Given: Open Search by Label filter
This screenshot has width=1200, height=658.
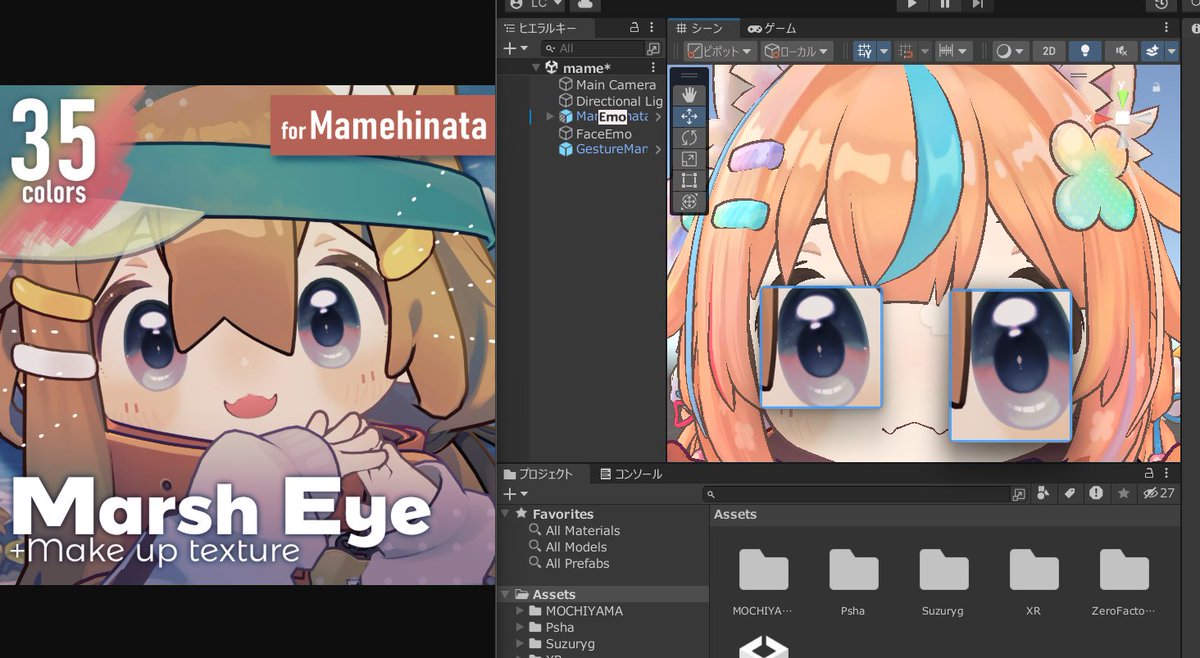Looking at the screenshot, I should (1069, 494).
